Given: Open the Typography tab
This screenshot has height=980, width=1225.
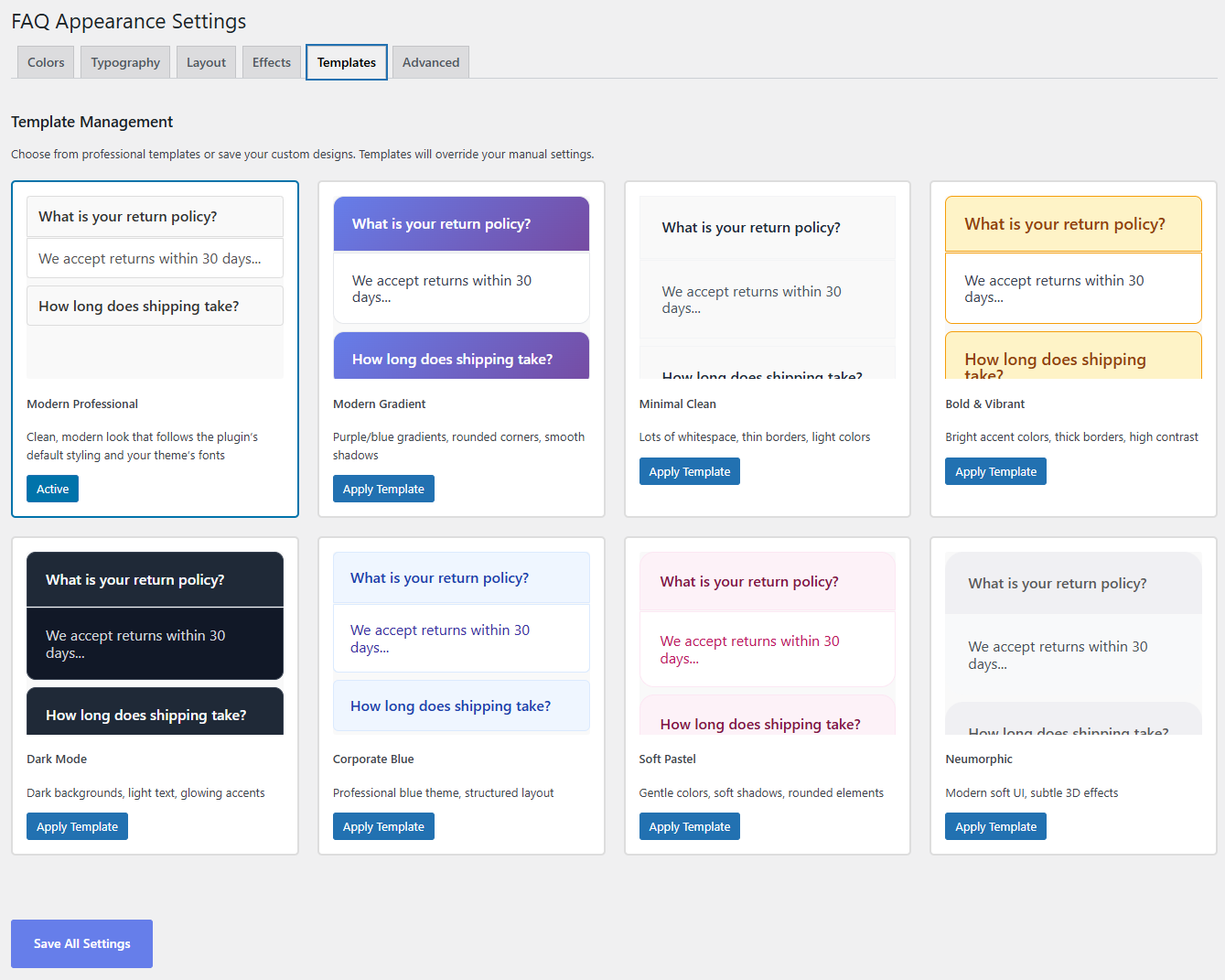Looking at the screenshot, I should (125, 62).
